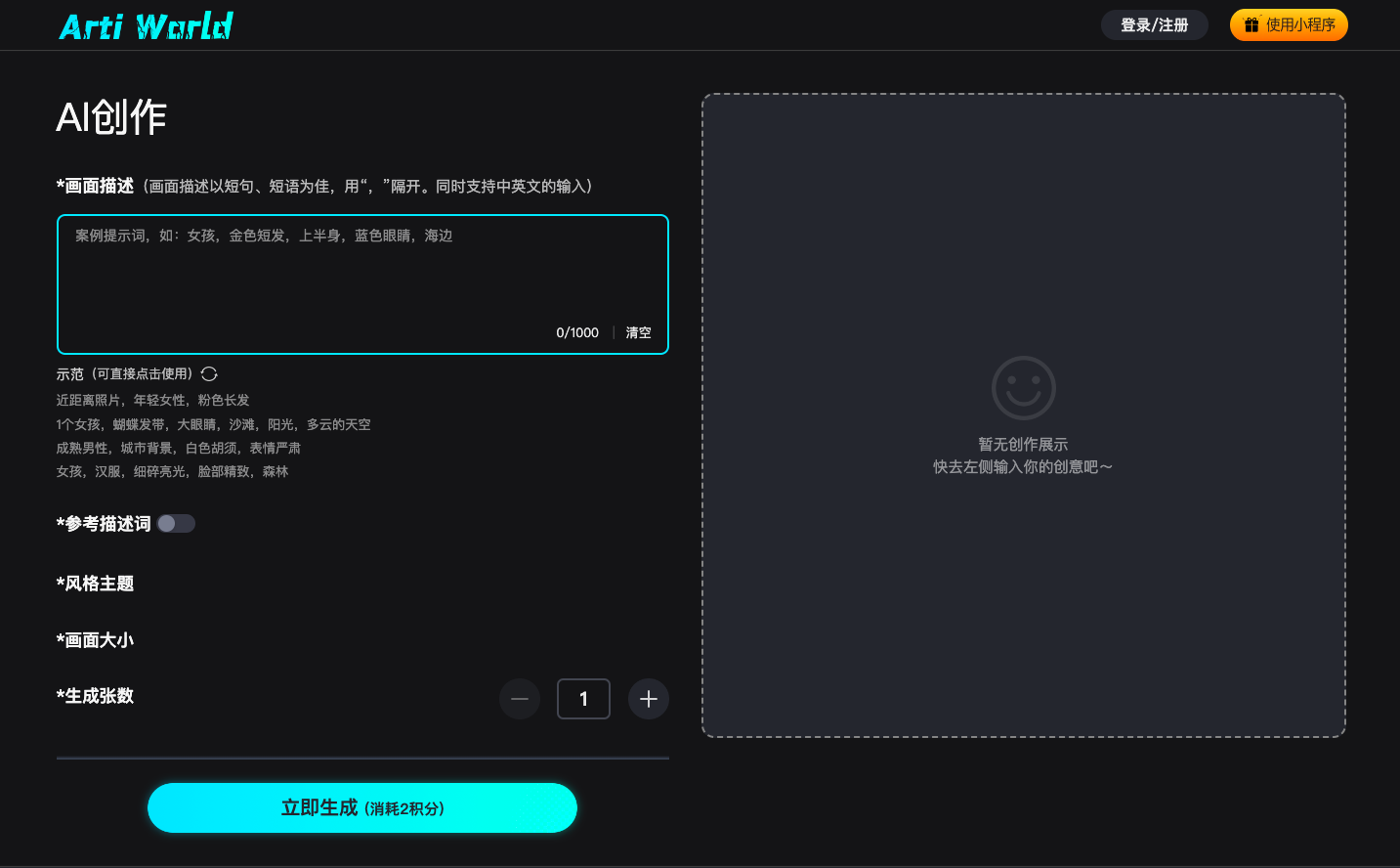The height and width of the screenshot is (868, 1400).
Task: Click the smiley face placeholder icon
Action: coord(1023,388)
